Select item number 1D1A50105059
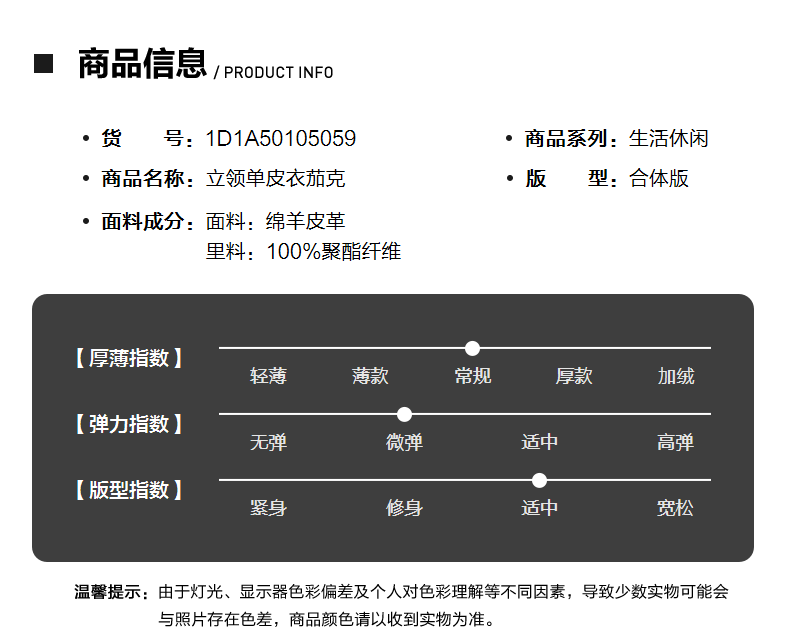790x627 pixels. [x=281, y=139]
